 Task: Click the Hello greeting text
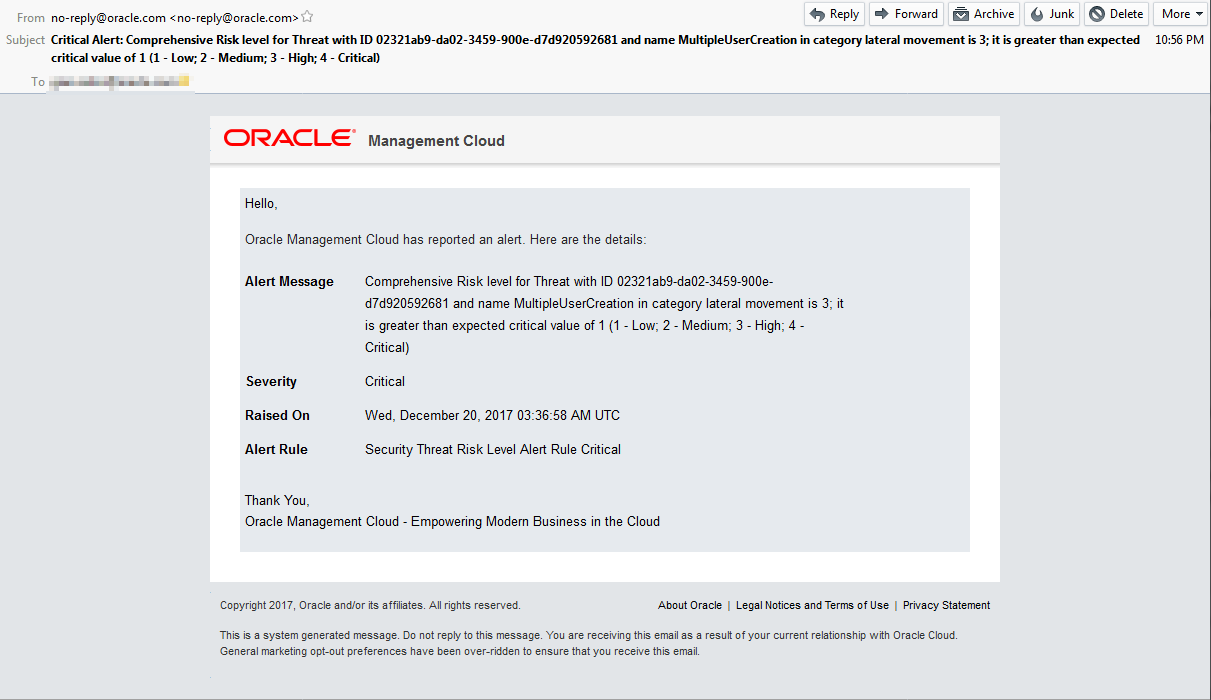[x=261, y=204]
